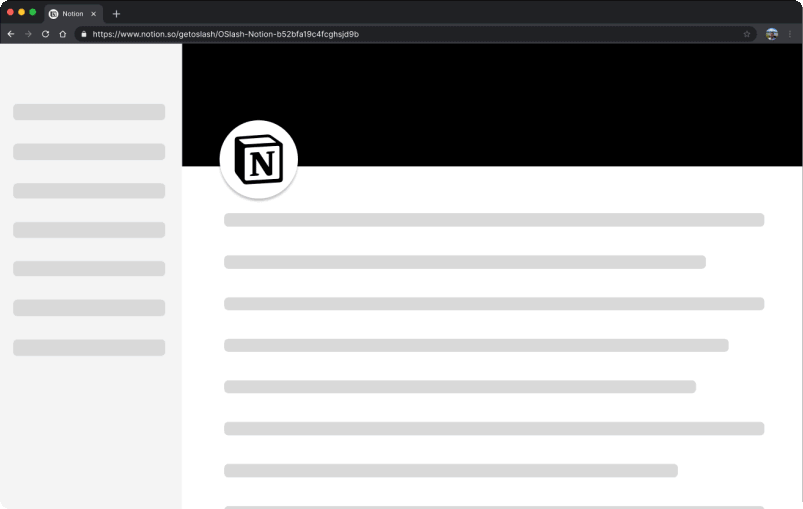Reload the page with refresh icon
The height and width of the screenshot is (509, 803).
46,34
